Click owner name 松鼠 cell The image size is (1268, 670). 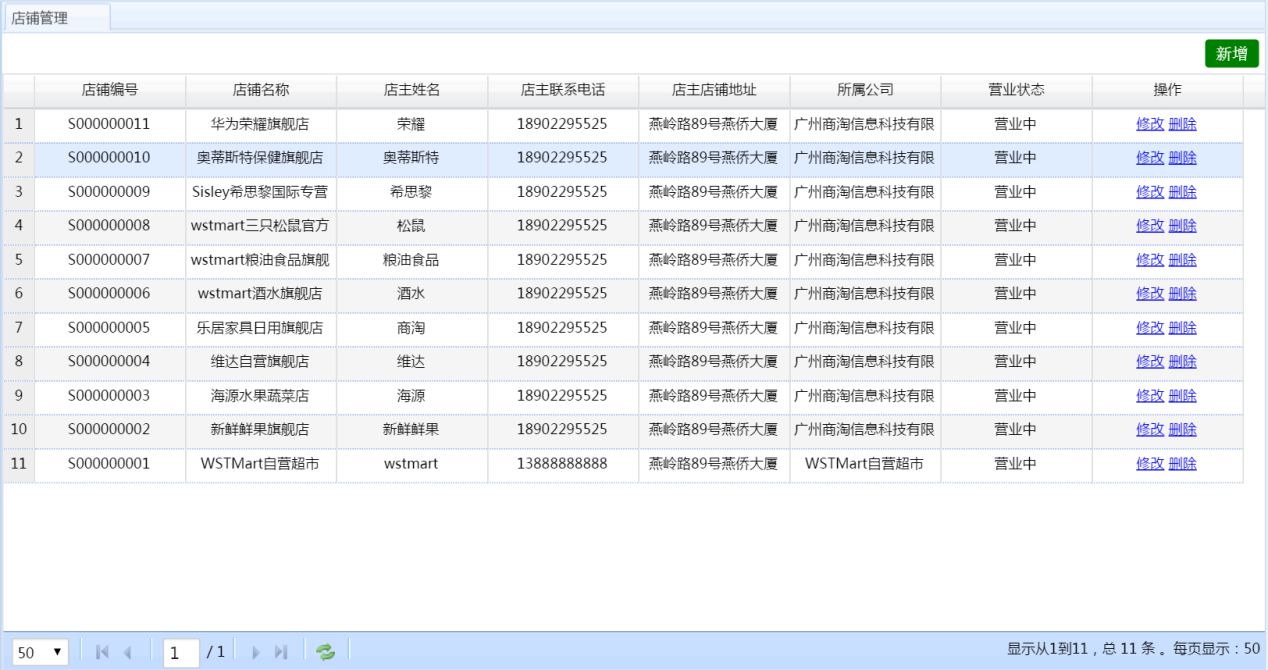[412, 226]
